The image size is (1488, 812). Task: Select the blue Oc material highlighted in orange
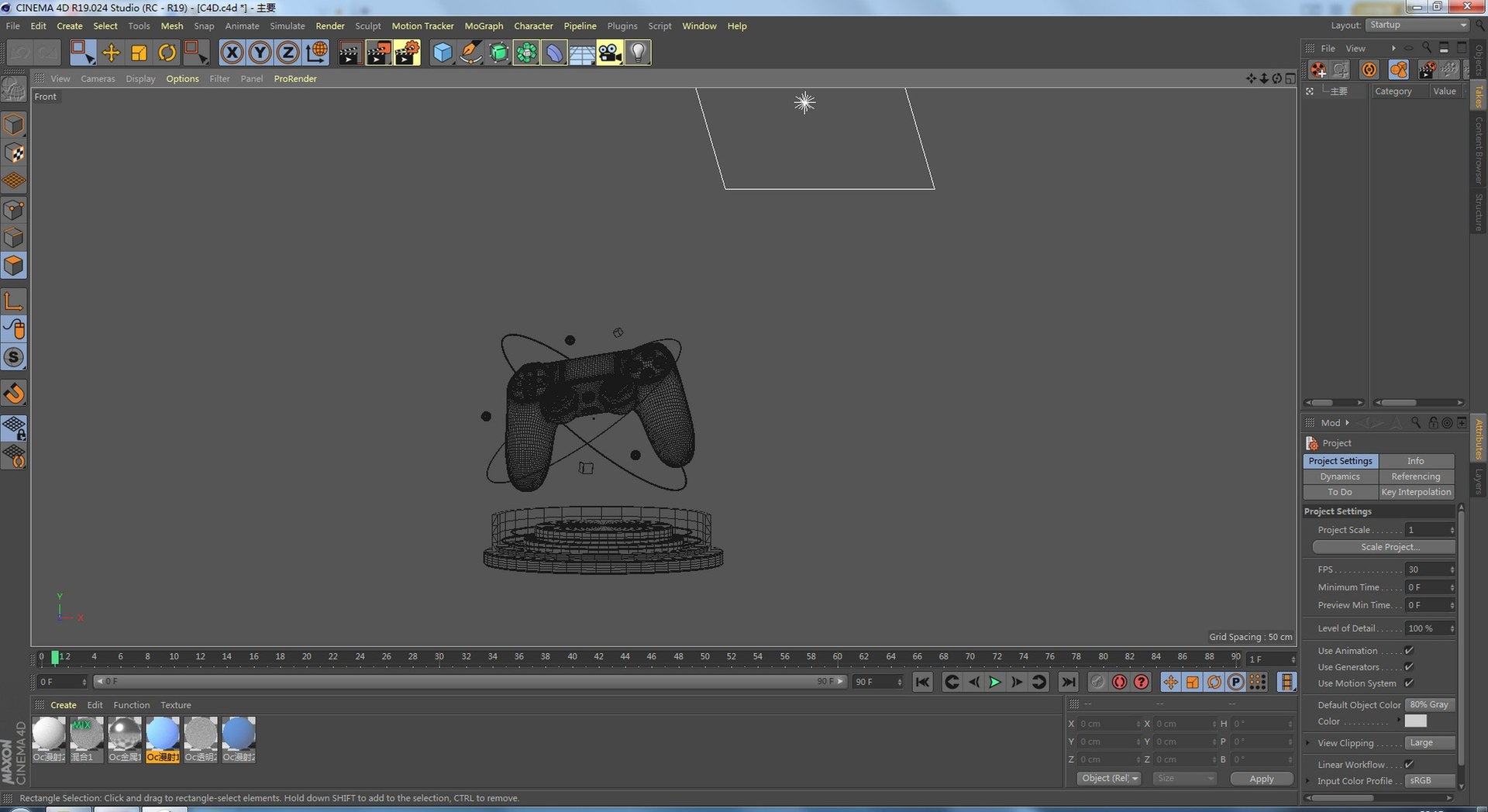(163, 739)
